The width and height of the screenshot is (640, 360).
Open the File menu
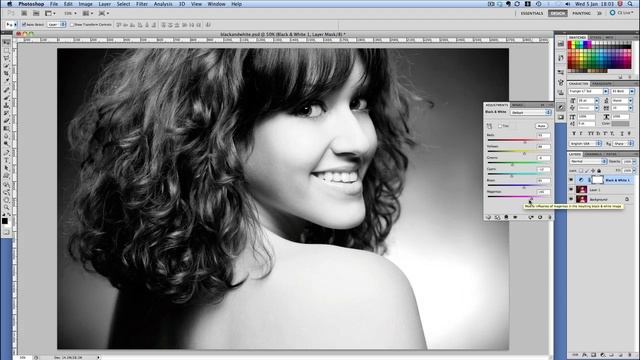tap(54, 4)
